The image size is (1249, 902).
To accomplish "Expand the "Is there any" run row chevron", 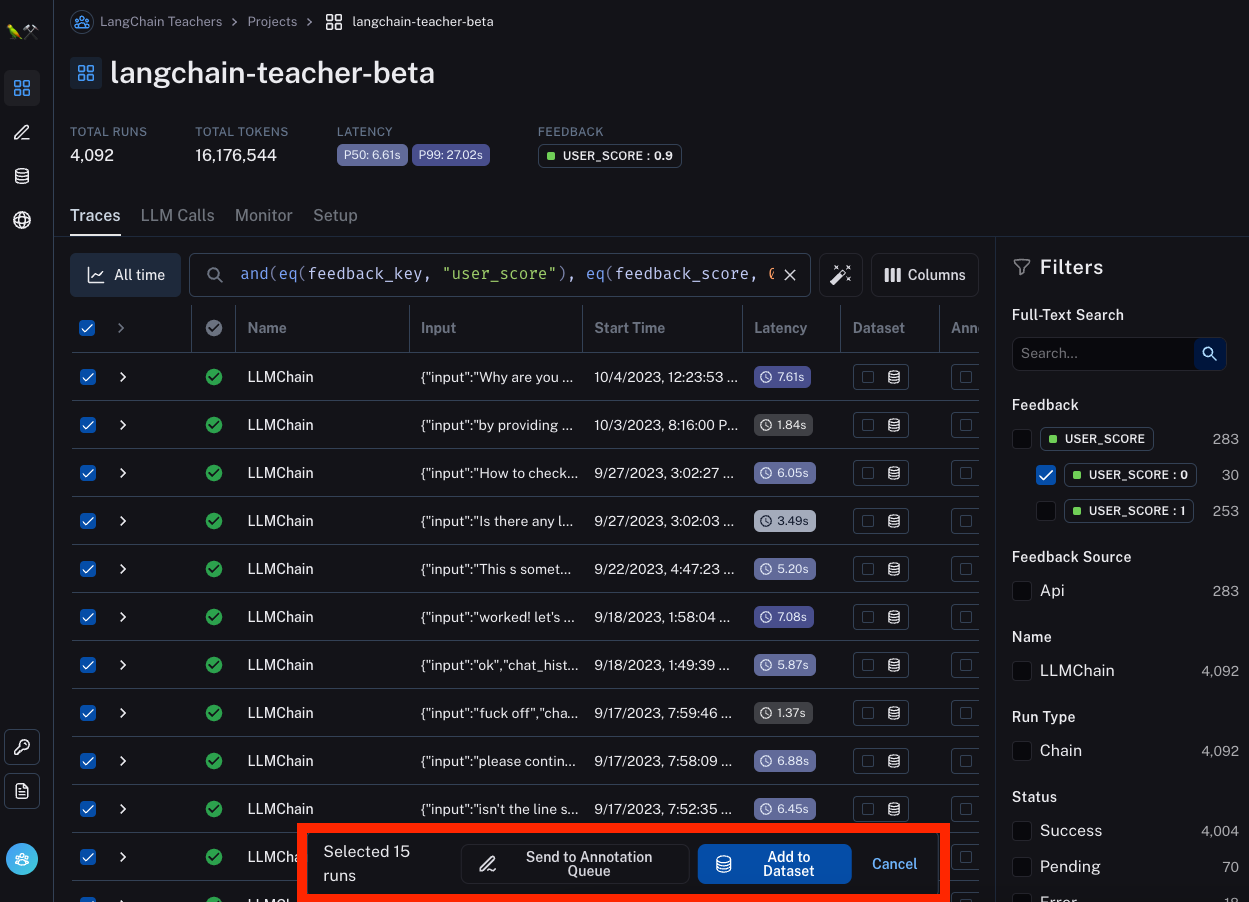I will 123,521.
